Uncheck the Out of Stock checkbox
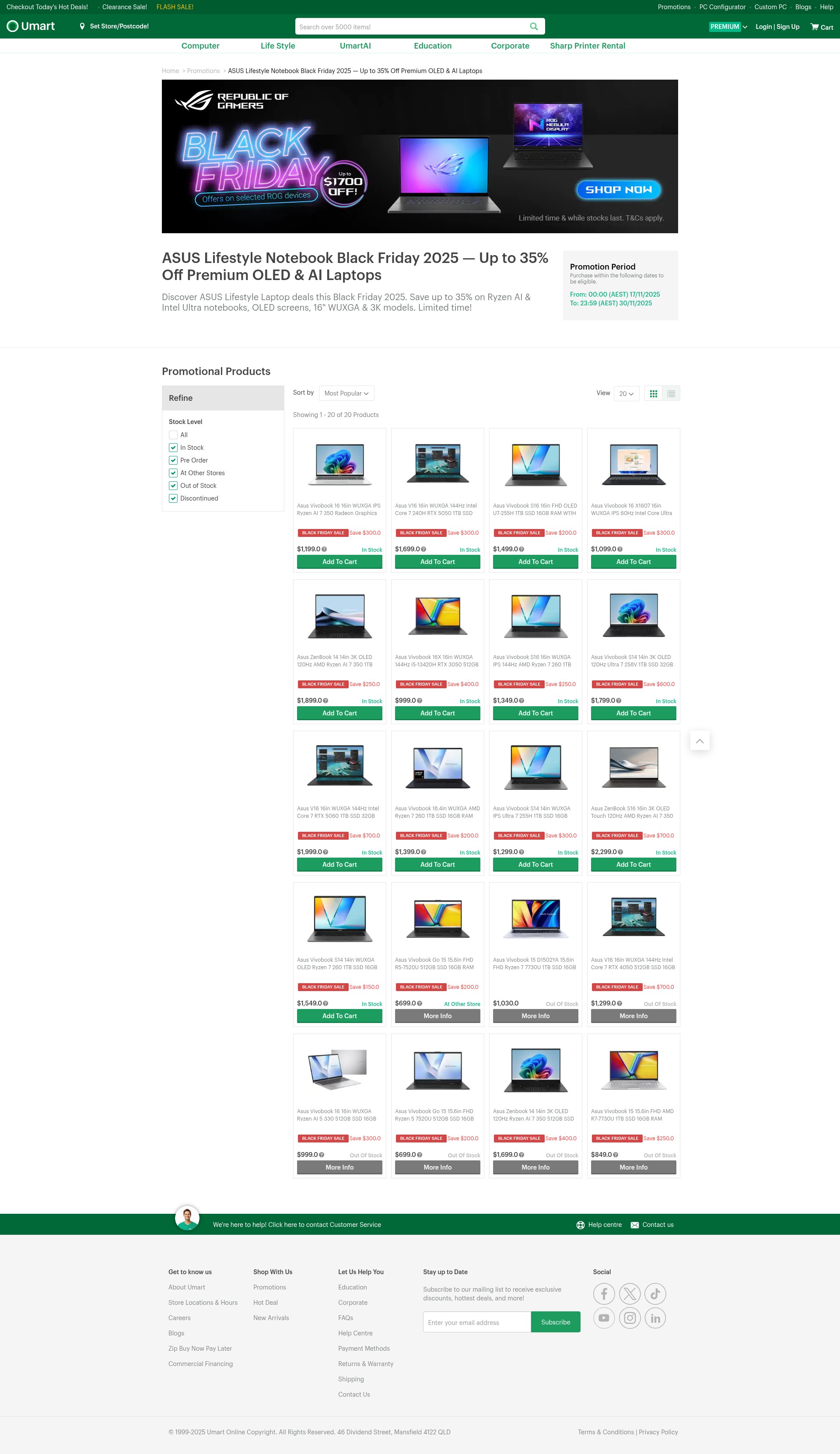840x1454 pixels. tap(173, 486)
